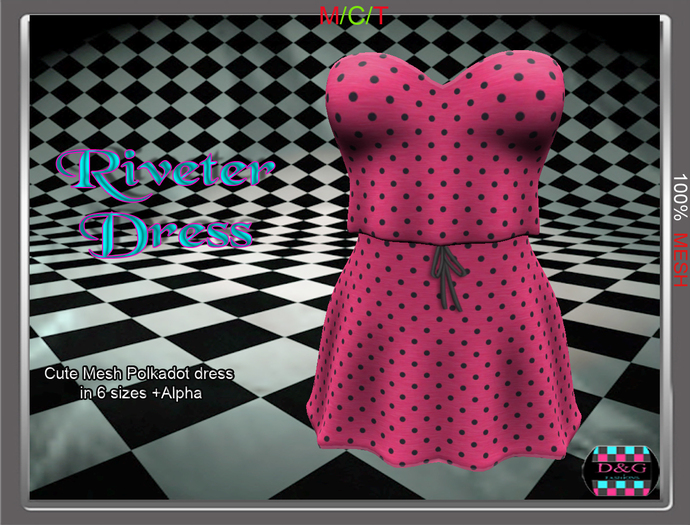Image resolution: width=690 pixels, height=525 pixels.
Task: Click 'Cute Mesh Polkadot dress' description line
Action: pyautogui.click(x=139, y=374)
